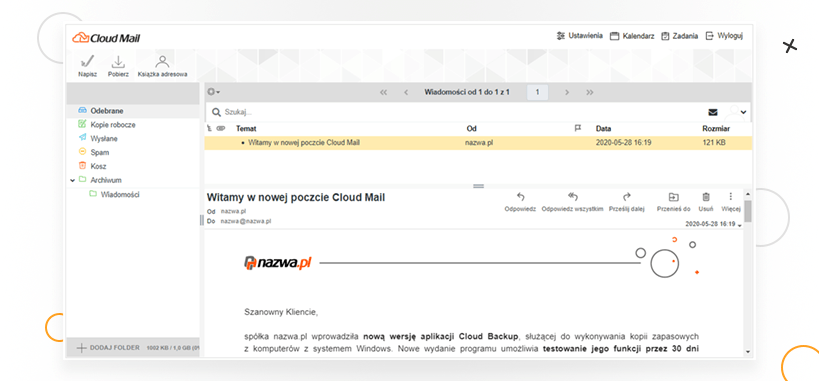Image resolution: width=819 pixels, height=381 pixels.
Task: Click the 121 KB size cell
Action: pyautogui.click(x=715, y=142)
